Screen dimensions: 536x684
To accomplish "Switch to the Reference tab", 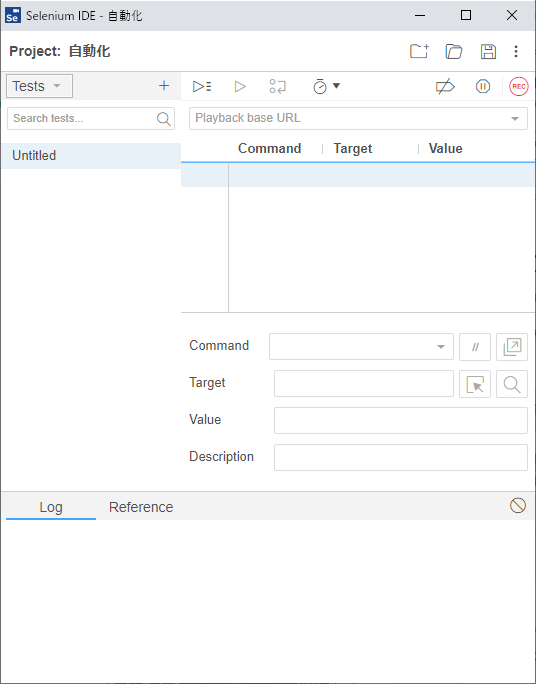I will click(141, 507).
